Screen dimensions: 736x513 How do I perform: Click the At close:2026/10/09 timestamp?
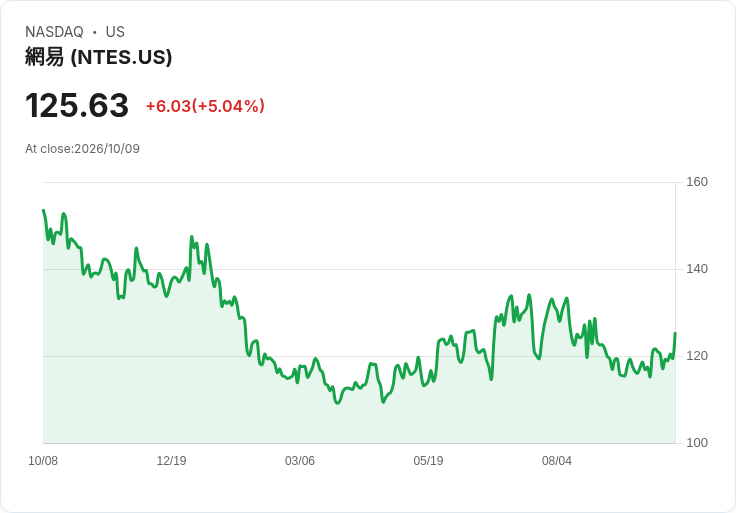pos(82,149)
